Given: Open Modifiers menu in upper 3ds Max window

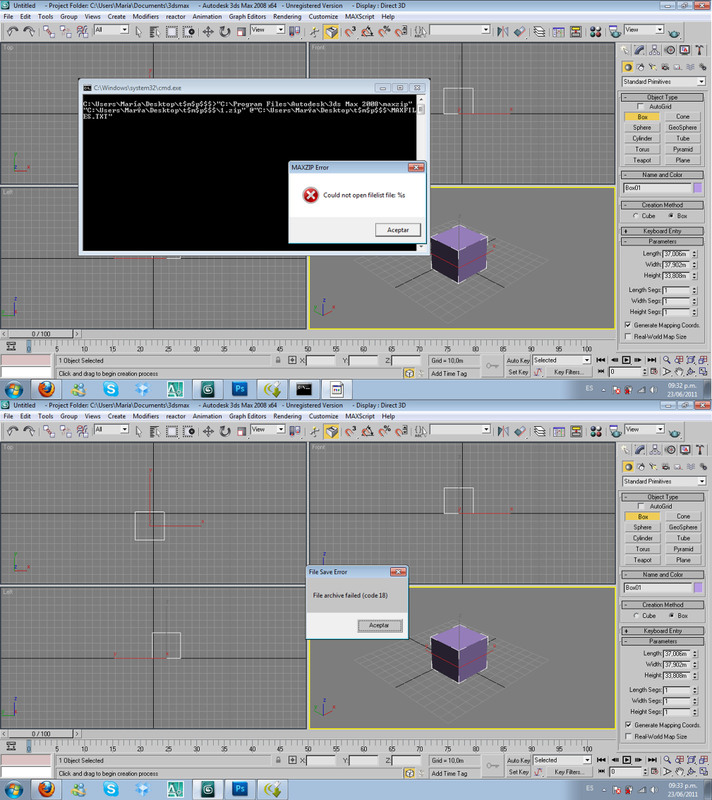Looking at the screenshot, I should point(145,16).
